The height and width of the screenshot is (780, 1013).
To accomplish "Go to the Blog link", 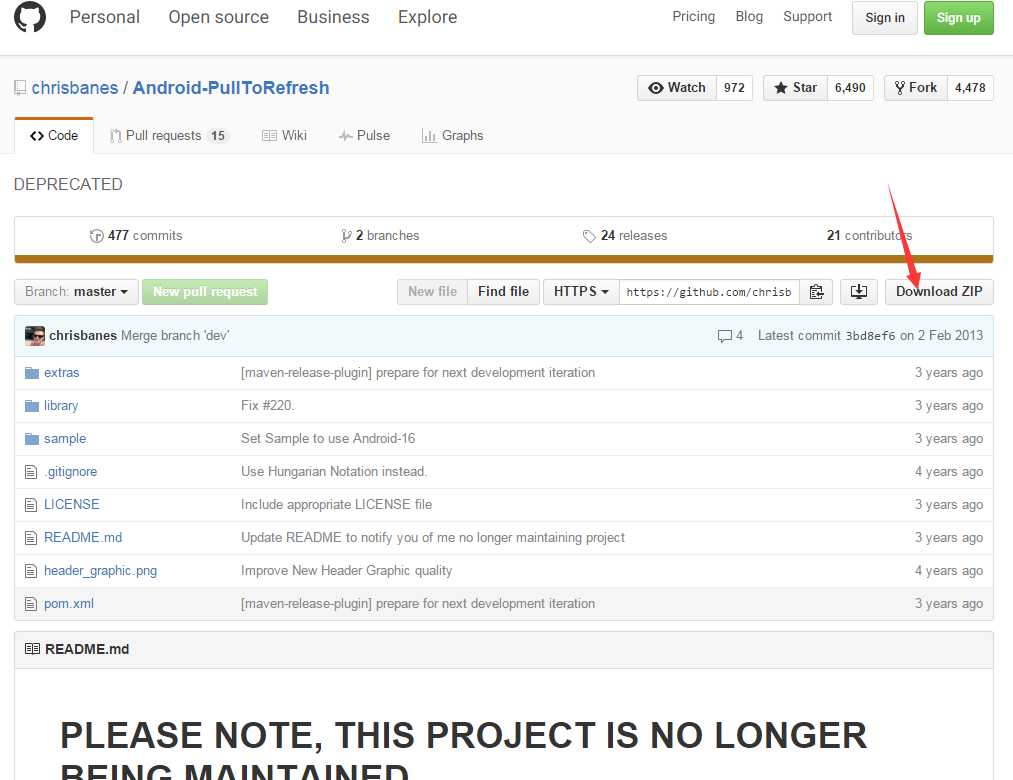I will coord(749,17).
